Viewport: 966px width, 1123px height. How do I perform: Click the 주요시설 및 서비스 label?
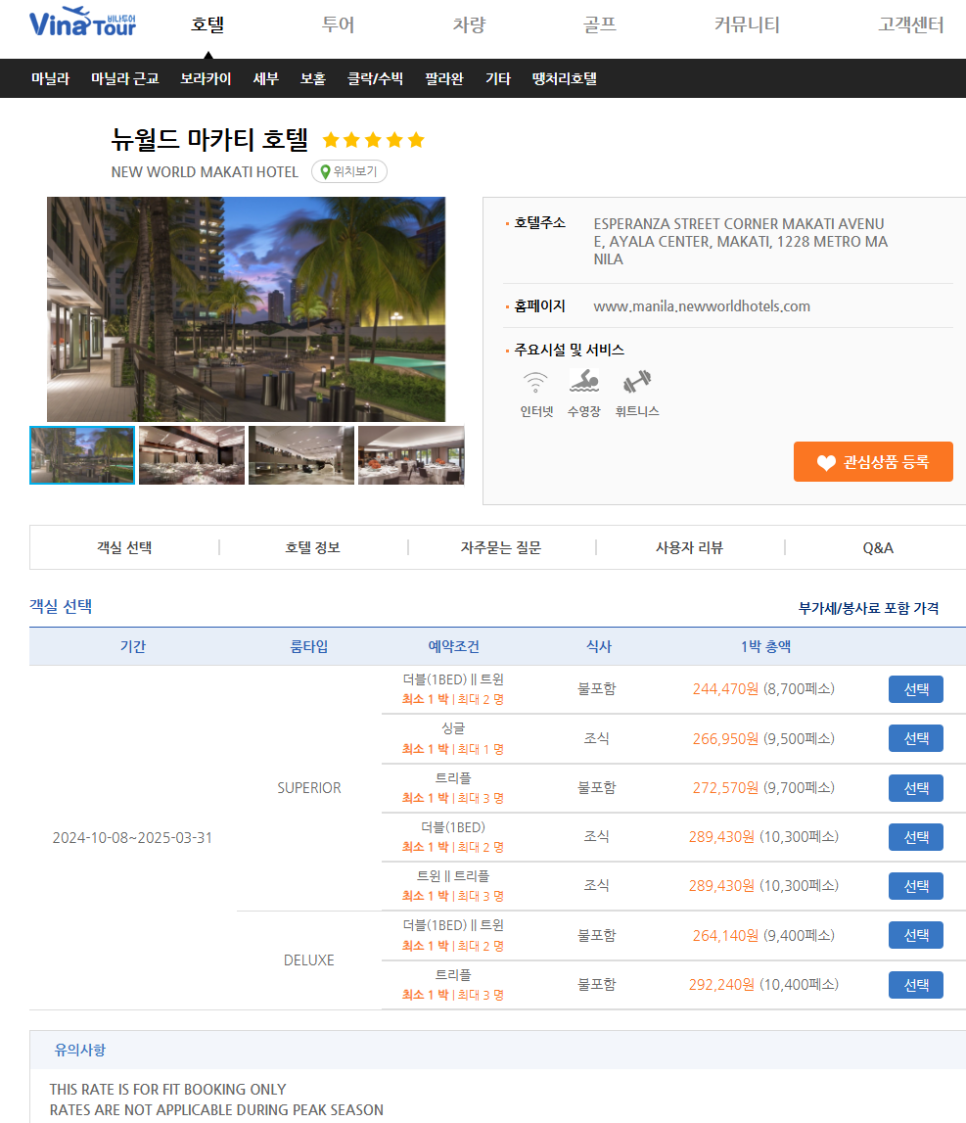pyautogui.click(x=569, y=350)
